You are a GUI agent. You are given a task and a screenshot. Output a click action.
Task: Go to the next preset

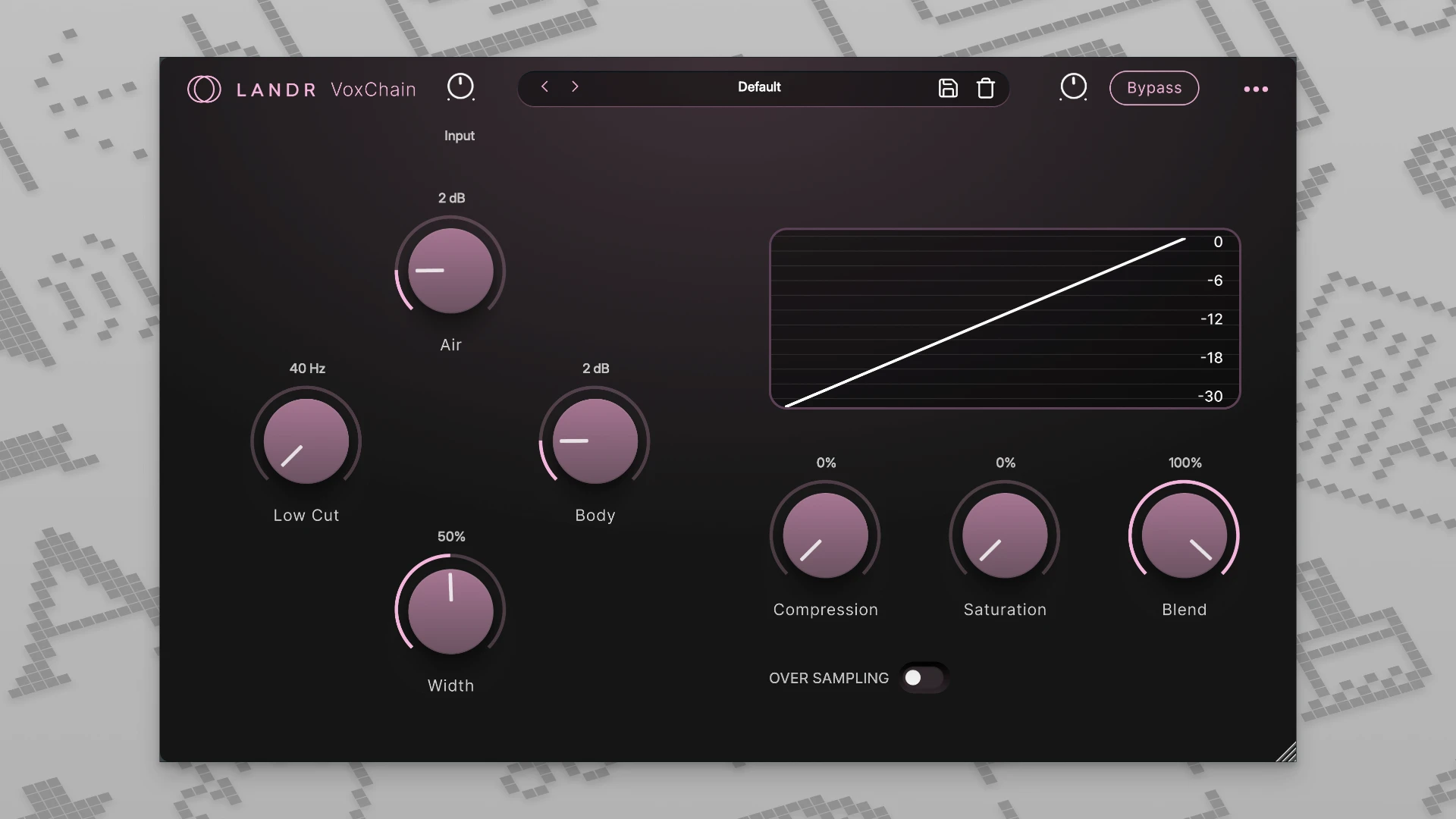pyautogui.click(x=575, y=87)
